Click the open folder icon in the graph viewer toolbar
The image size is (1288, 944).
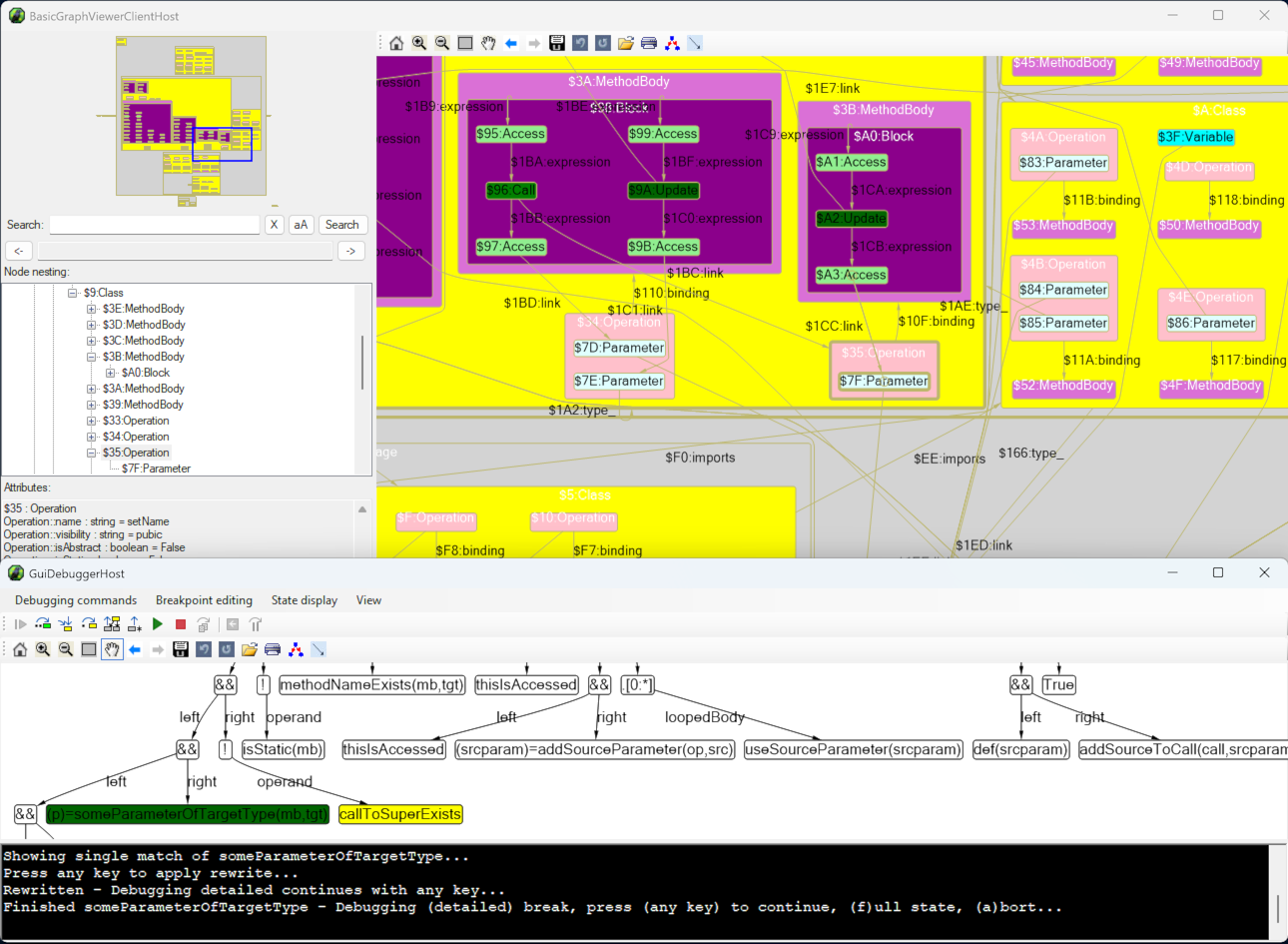pyautogui.click(x=626, y=43)
